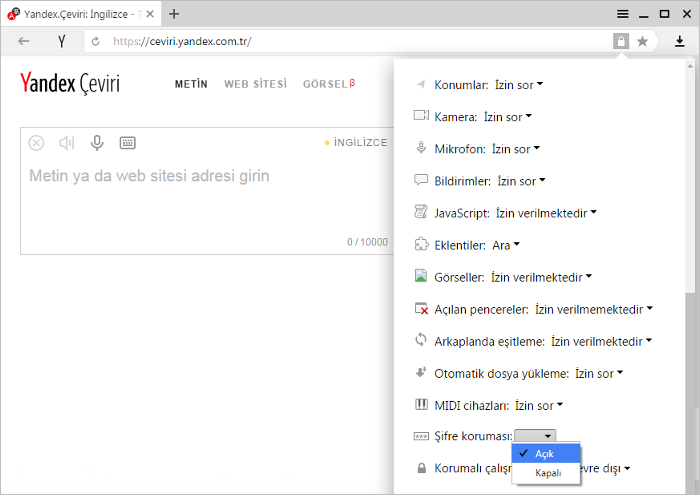Click the Açılan pencereler popup icon
700x495 pixels.
click(x=421, y=308)
